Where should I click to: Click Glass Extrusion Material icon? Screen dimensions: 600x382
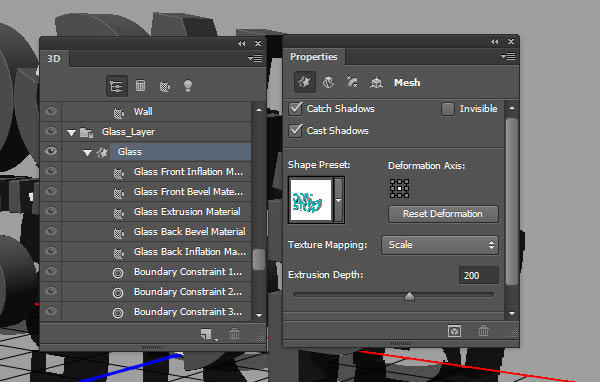pos(119,212)
